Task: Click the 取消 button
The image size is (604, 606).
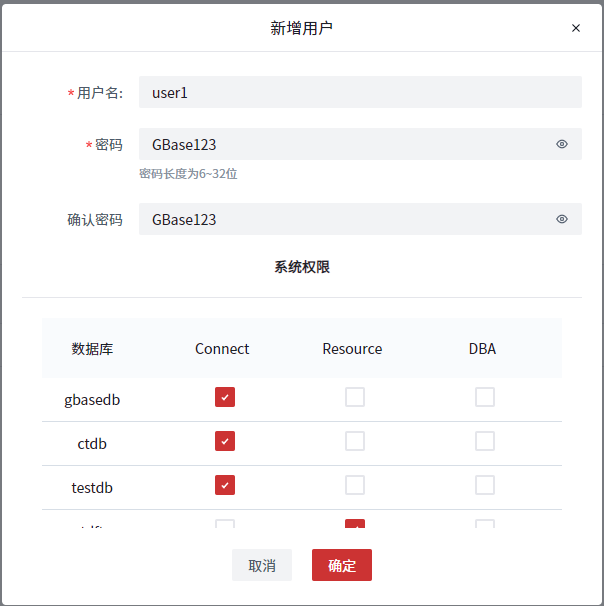Action: [262, 565]
